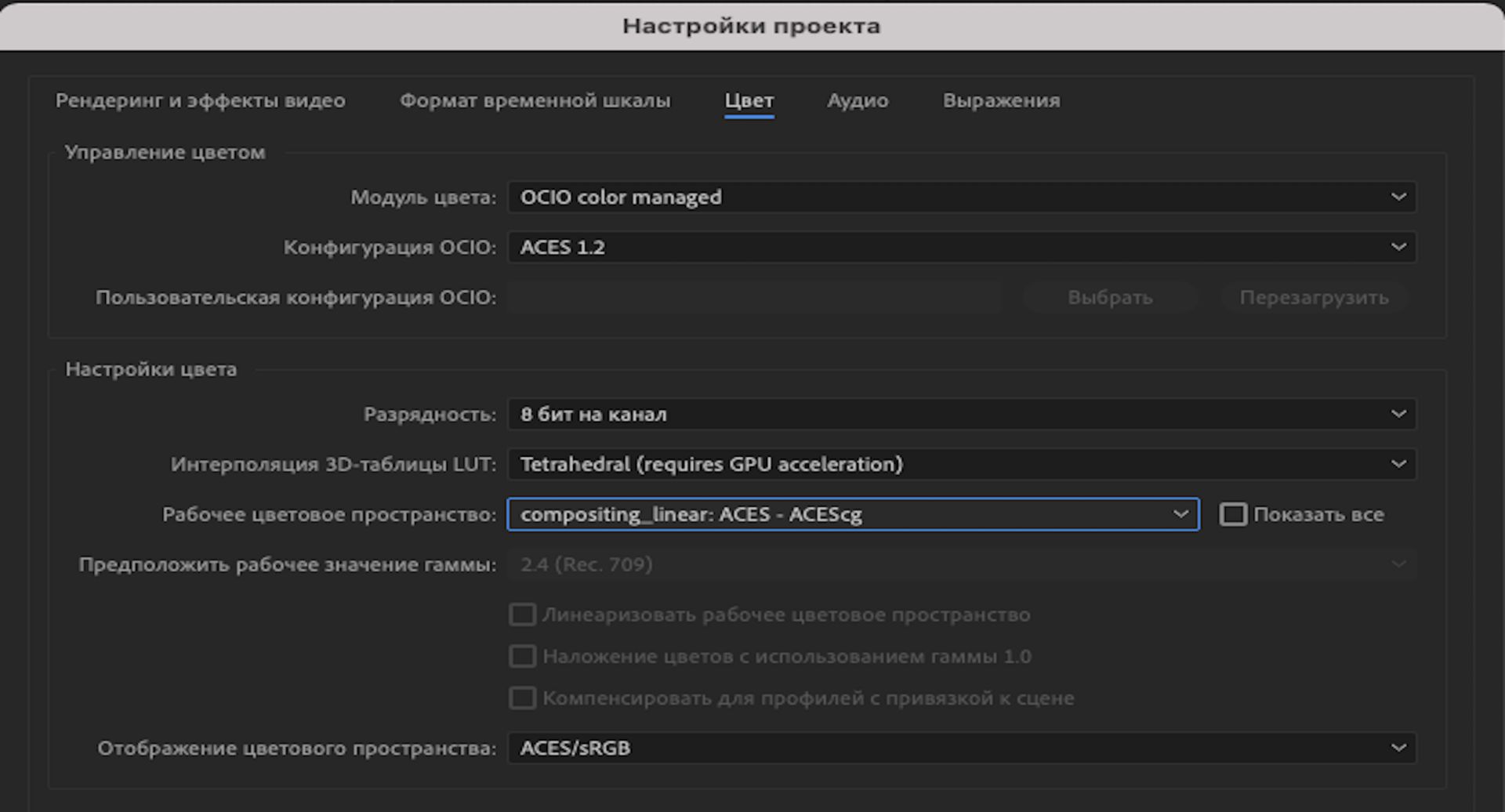Toggle Компенсировать для профилей checkbox
Viewport: 1505px width, 812px height.
point(523,698)
